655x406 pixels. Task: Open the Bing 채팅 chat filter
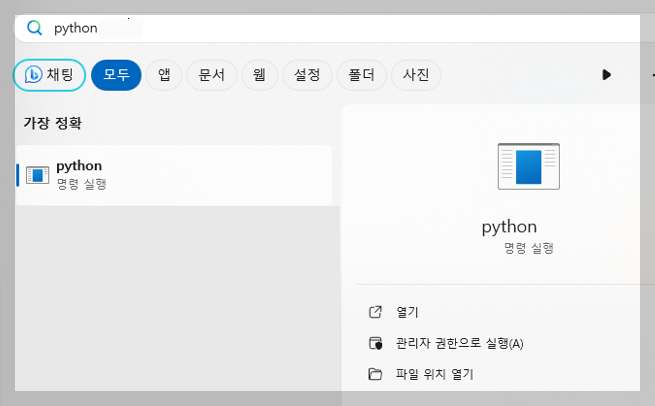click(x=49, y=75)
